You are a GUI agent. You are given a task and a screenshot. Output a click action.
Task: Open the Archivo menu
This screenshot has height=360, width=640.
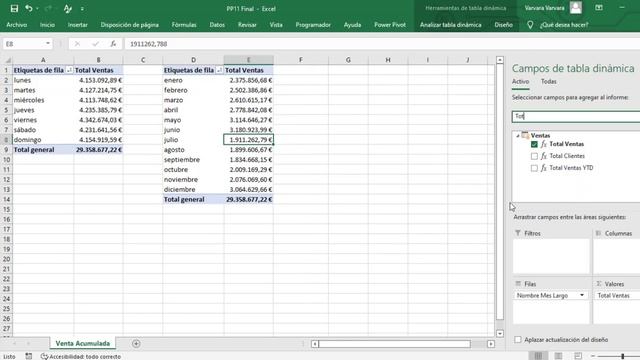point(17,25)
